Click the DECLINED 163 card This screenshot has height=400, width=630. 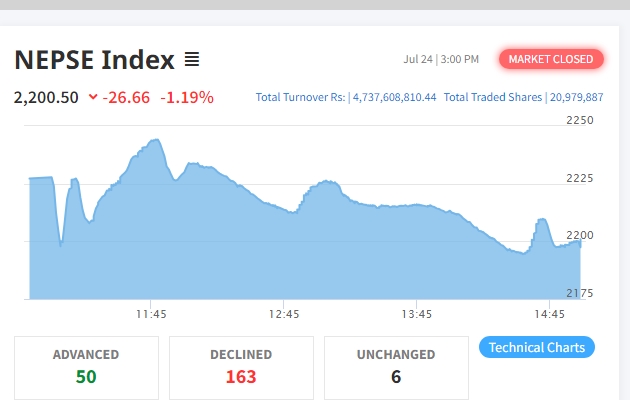241,366
